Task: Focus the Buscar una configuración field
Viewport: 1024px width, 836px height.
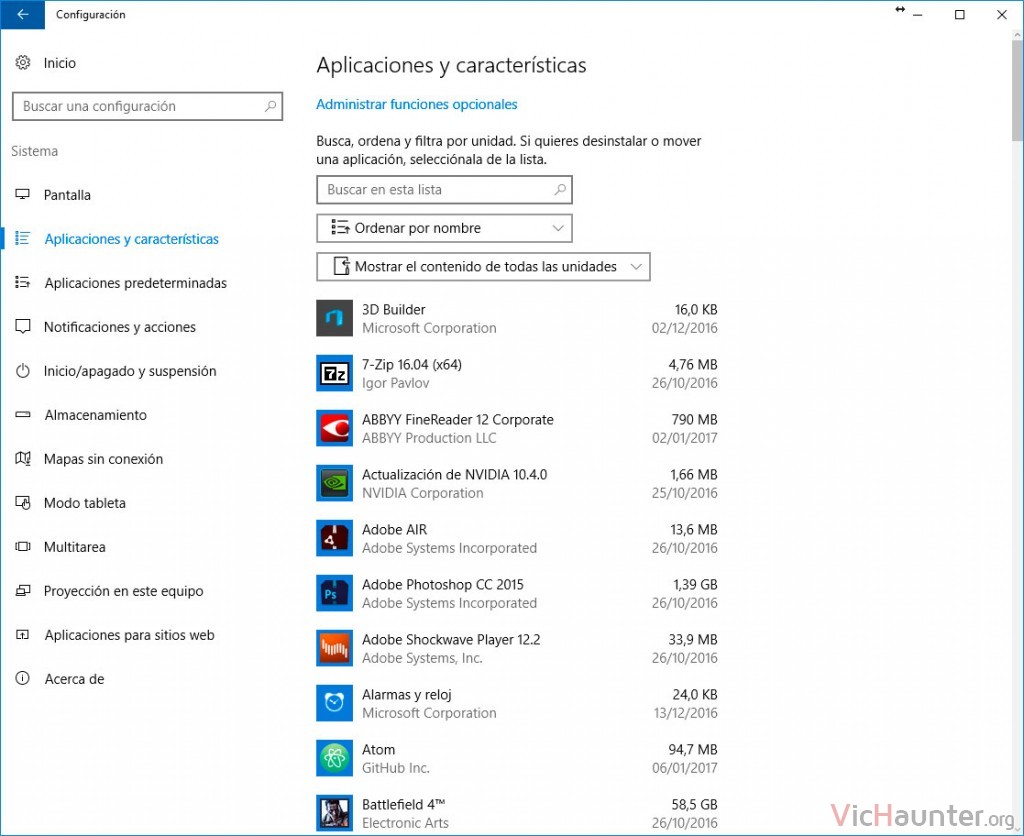Action: coord(147,106)
